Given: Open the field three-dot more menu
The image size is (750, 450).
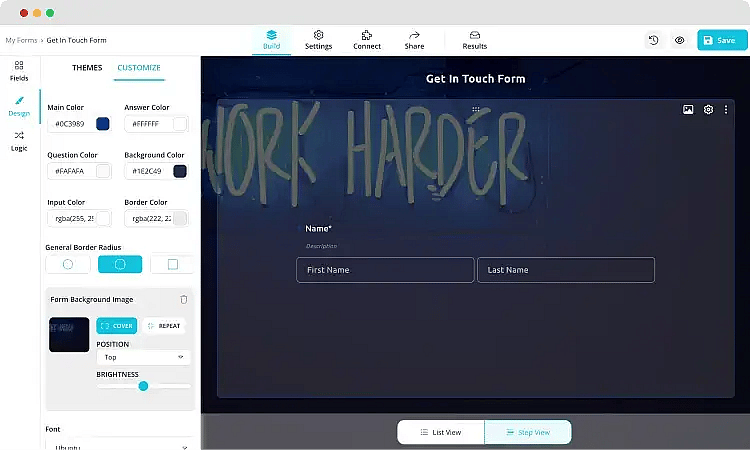Looking at the screenshot, I should click(726, 110).
